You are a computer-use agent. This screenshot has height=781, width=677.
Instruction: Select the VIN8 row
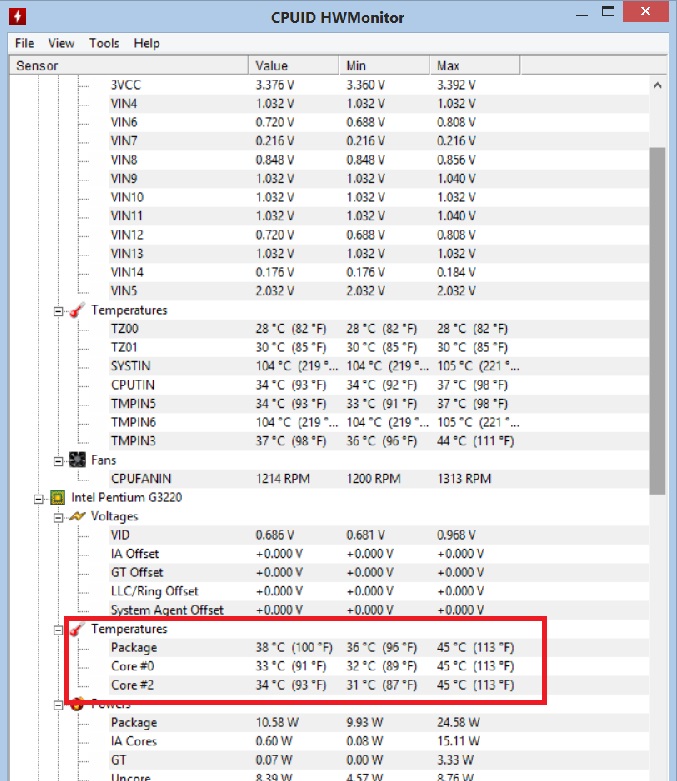379,160
